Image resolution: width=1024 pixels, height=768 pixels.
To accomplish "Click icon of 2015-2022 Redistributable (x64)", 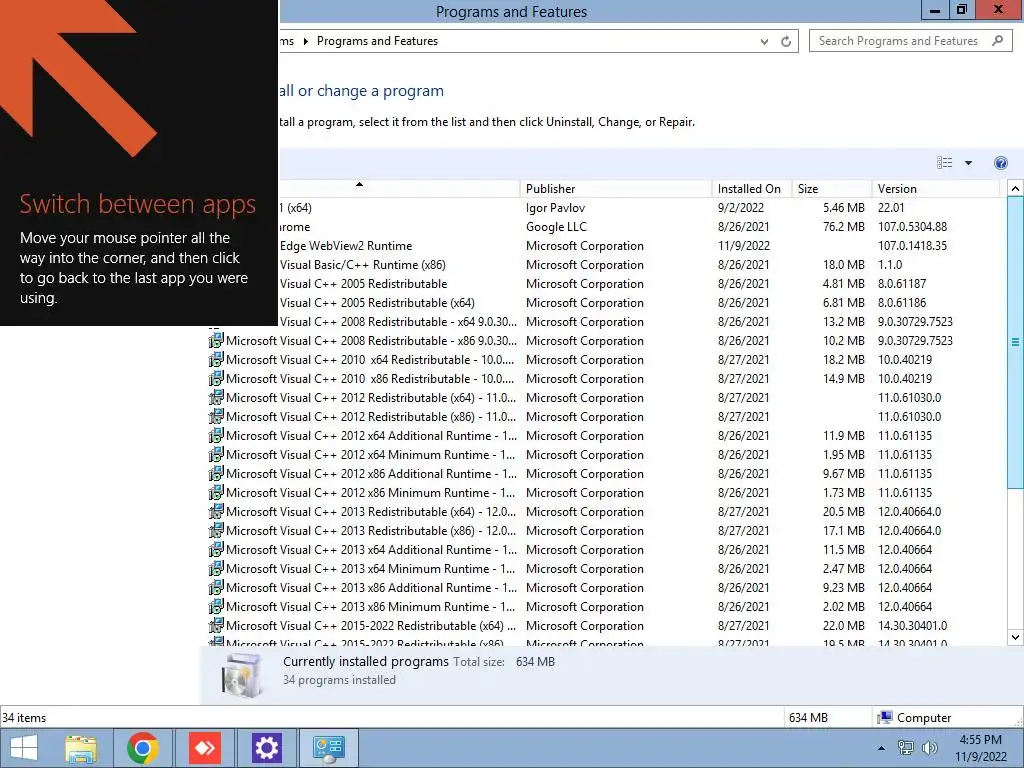I will click(216, 625).
